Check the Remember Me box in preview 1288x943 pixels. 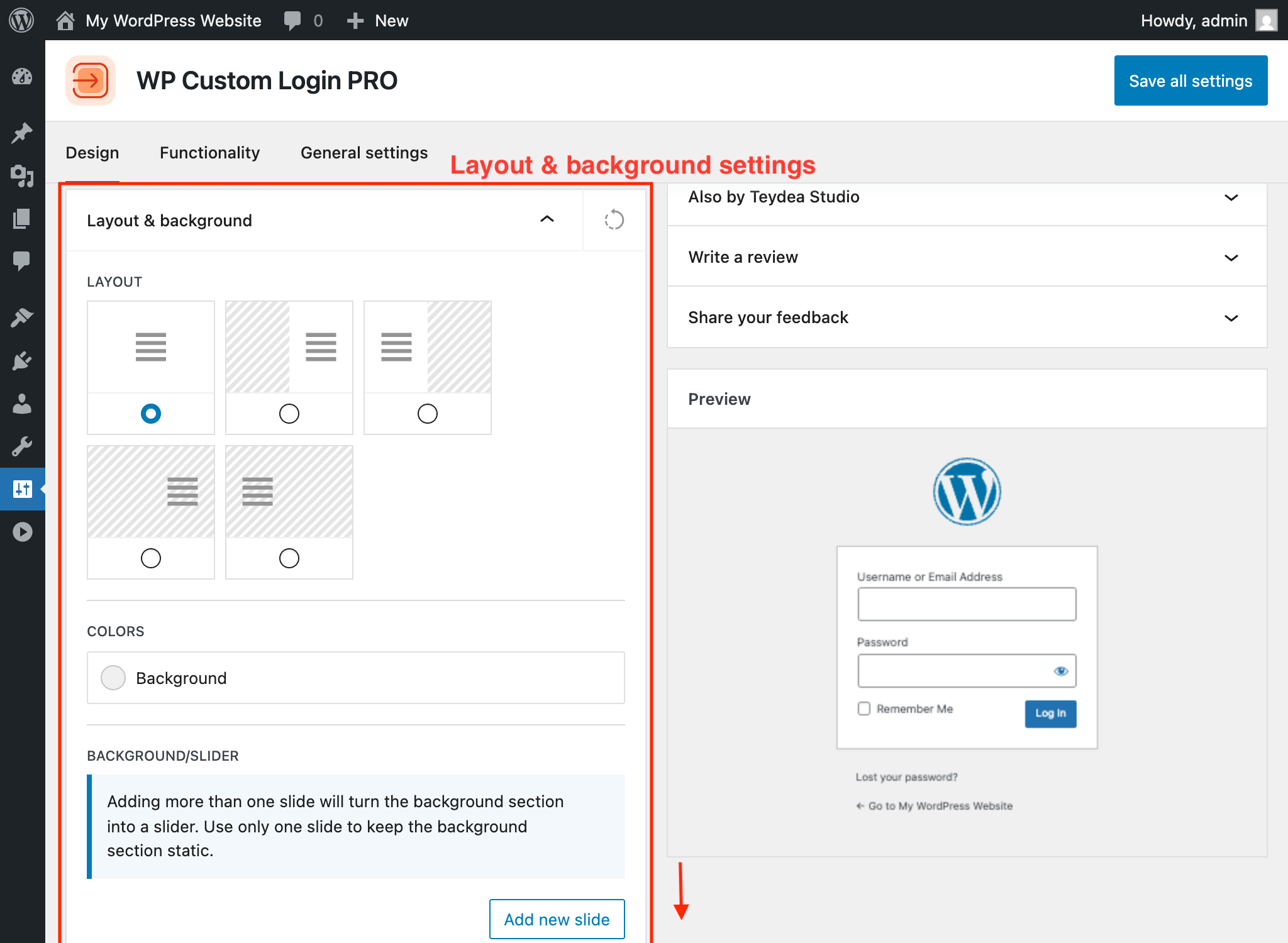(x=863, y=709)
